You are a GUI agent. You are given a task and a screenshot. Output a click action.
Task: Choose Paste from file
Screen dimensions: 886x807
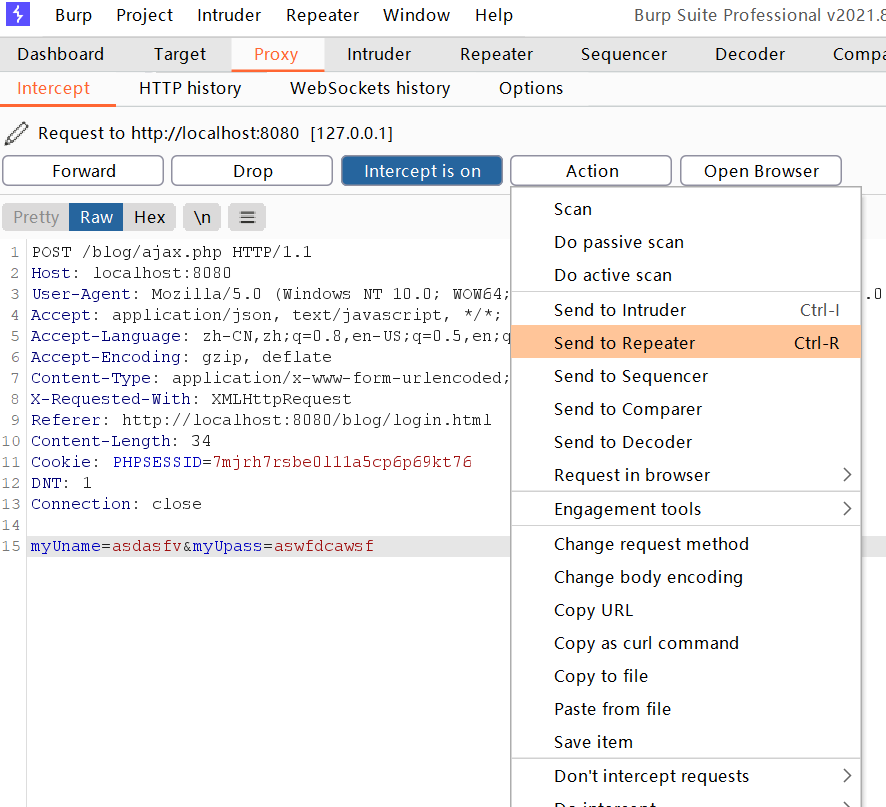pyautogui.click(x=686, y=709)
